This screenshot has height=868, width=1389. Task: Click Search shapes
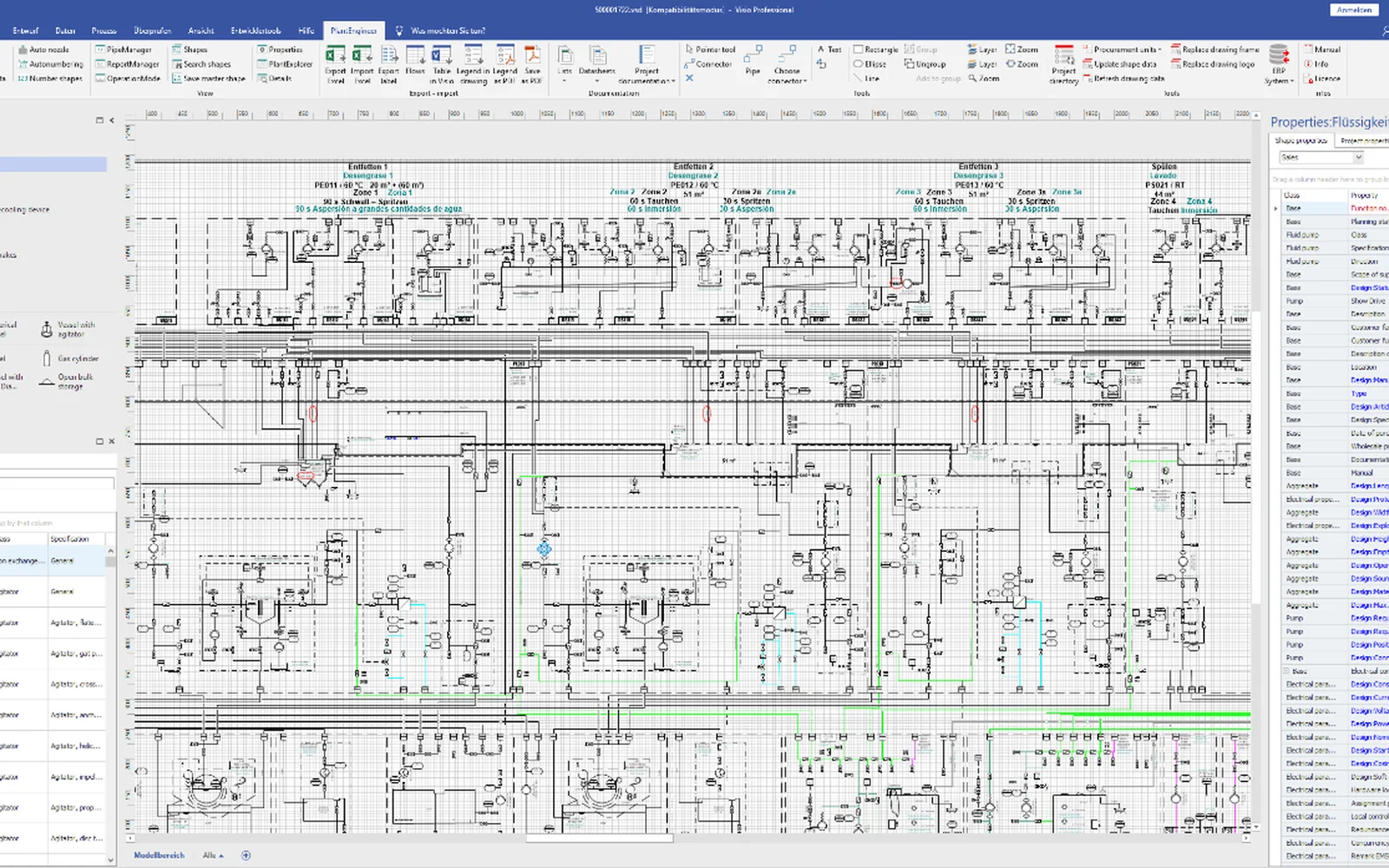click(201, 64)
